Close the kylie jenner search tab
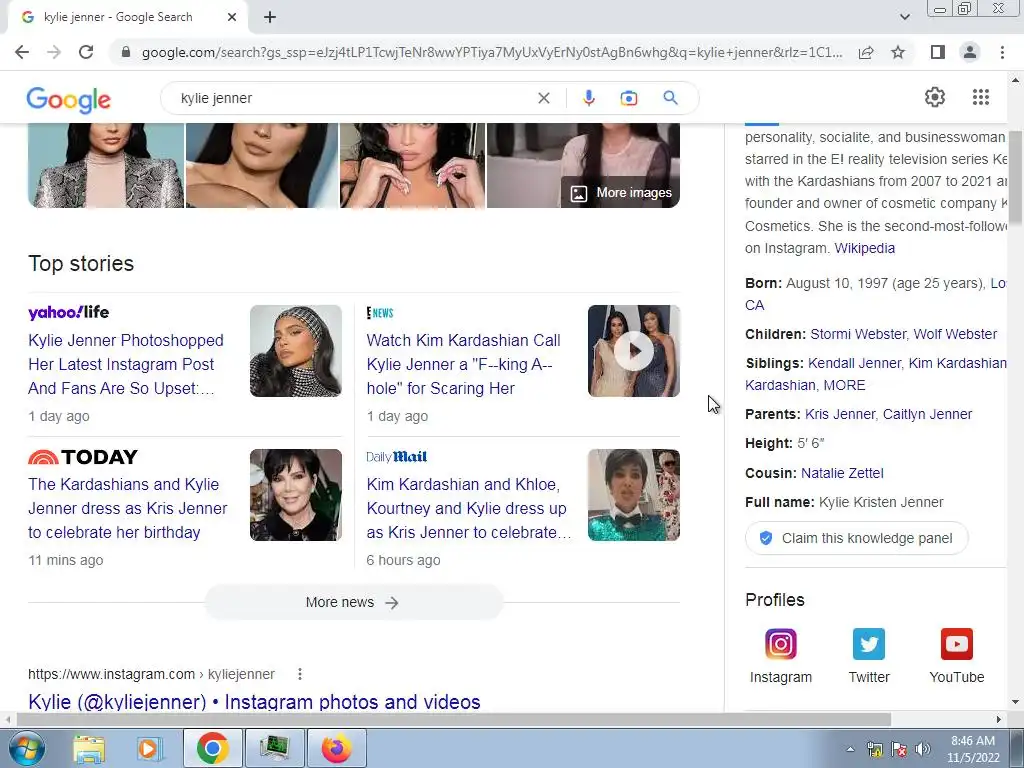Screen dimensions: 1024x768 (x=232, y=18)
